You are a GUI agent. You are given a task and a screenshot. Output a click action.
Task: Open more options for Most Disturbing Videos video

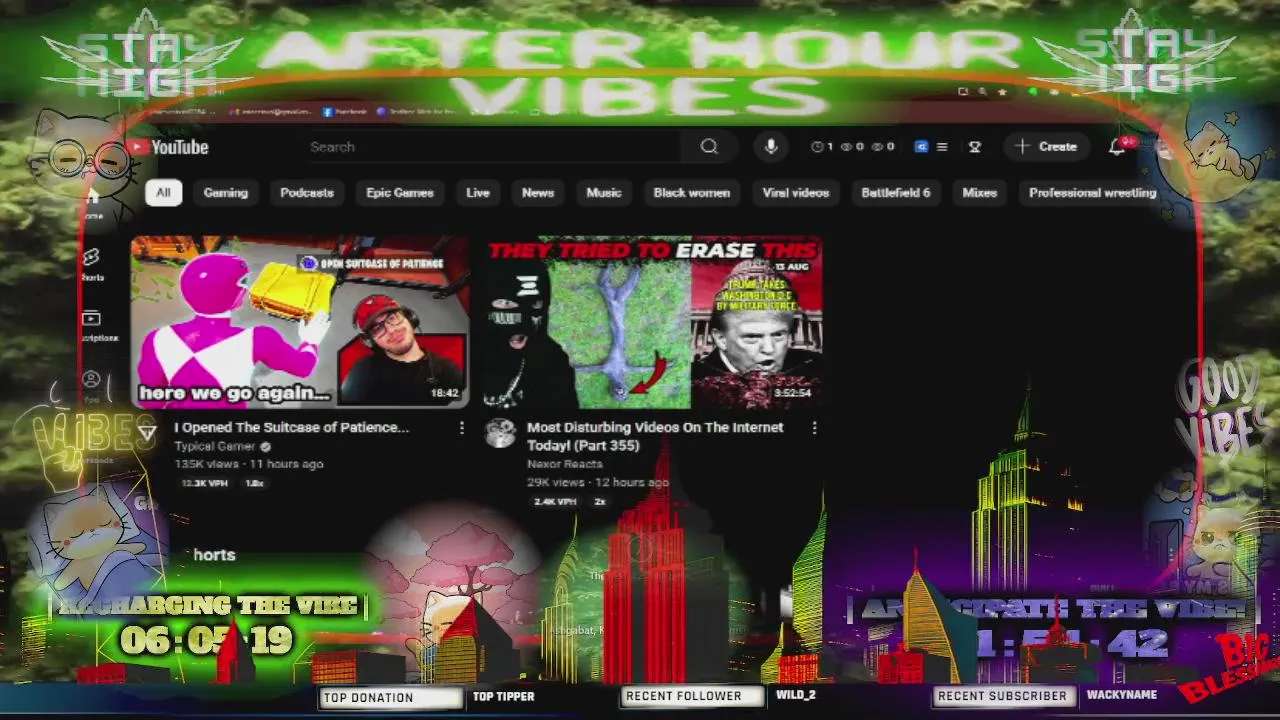(x=814, y=428)
